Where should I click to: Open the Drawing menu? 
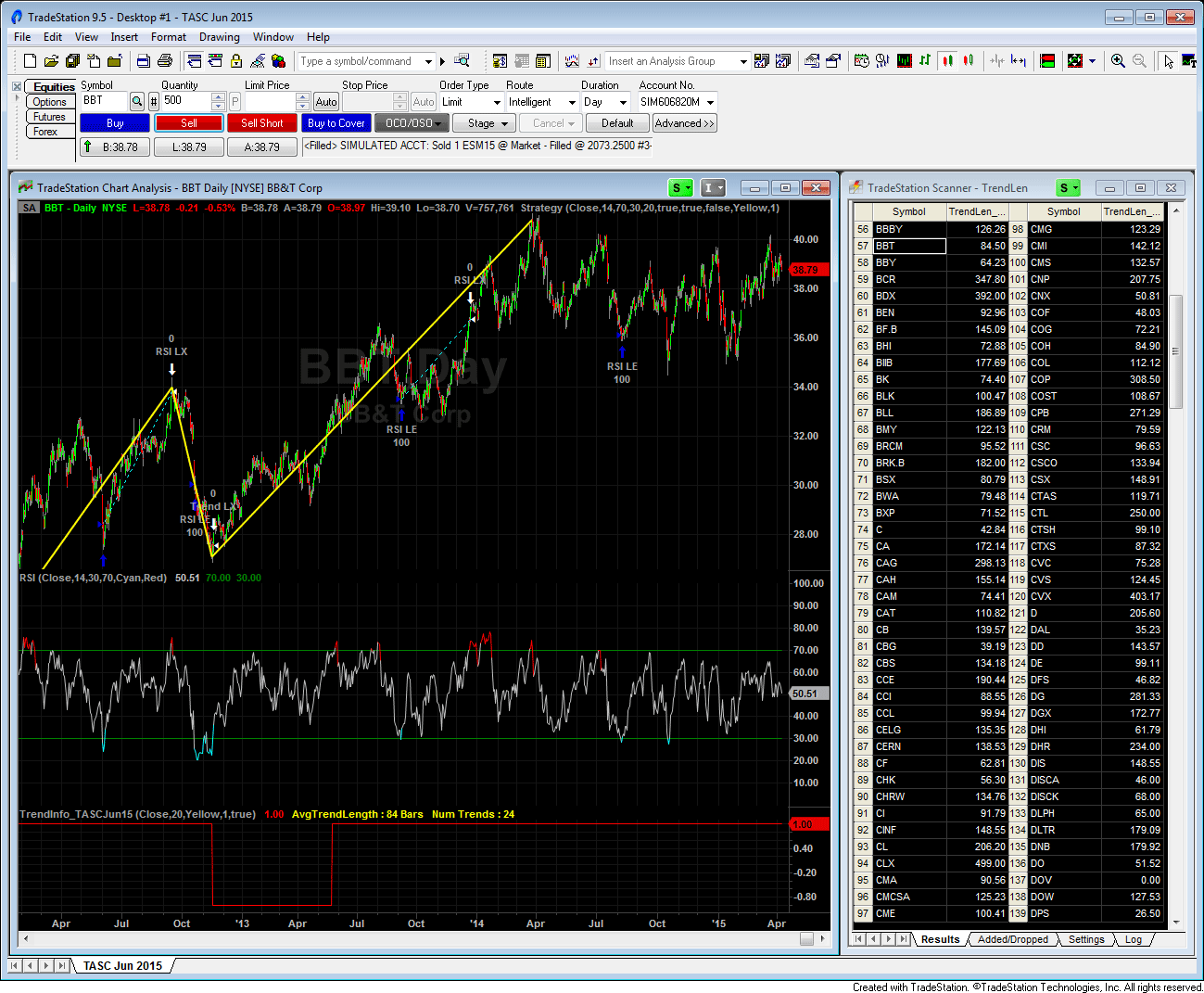pos(220,37)
